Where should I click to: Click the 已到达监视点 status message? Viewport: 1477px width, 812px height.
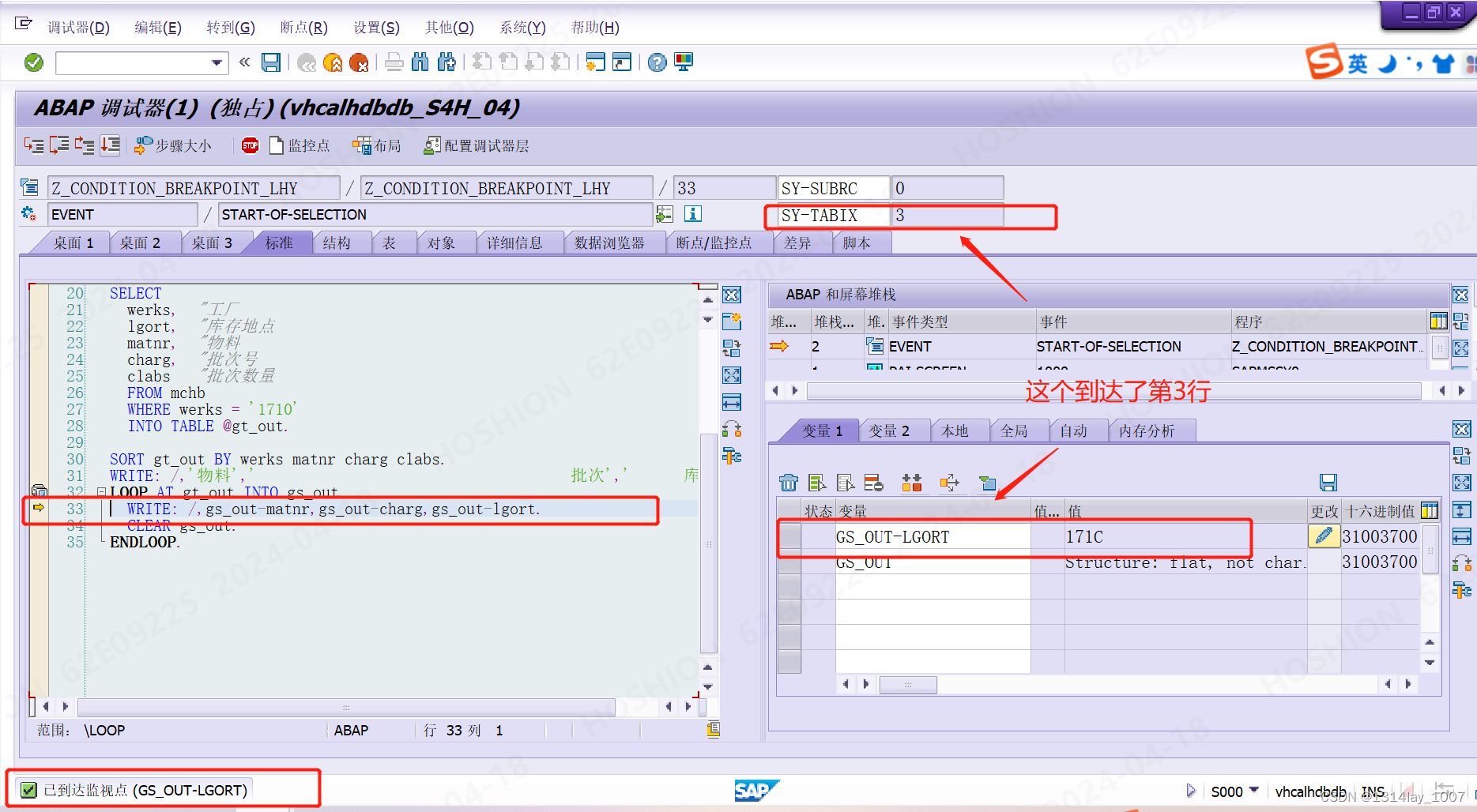(x=145, y=790)
